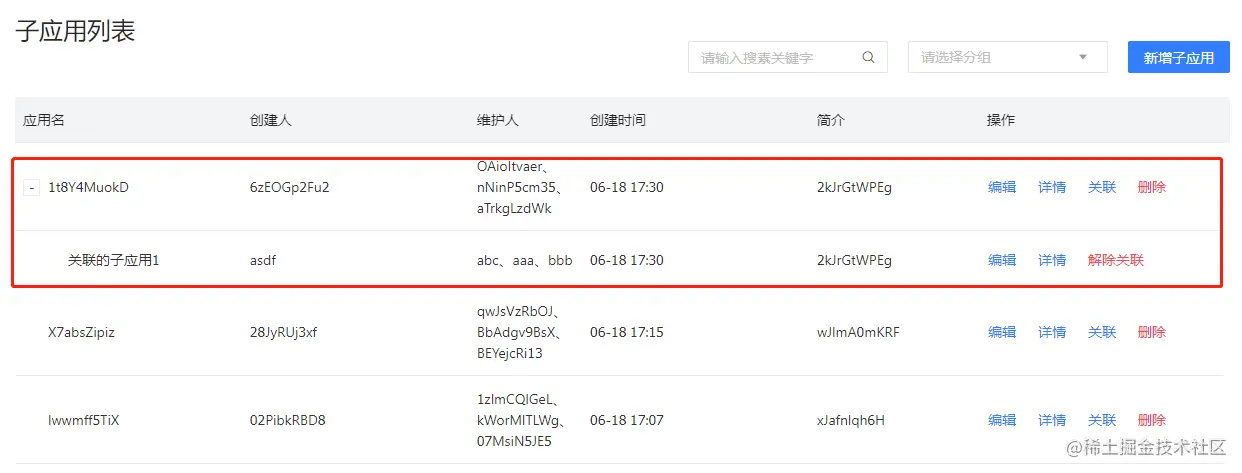
Task: View 详情 of 关联的子应用1
Action: [x=1052, y=260]
